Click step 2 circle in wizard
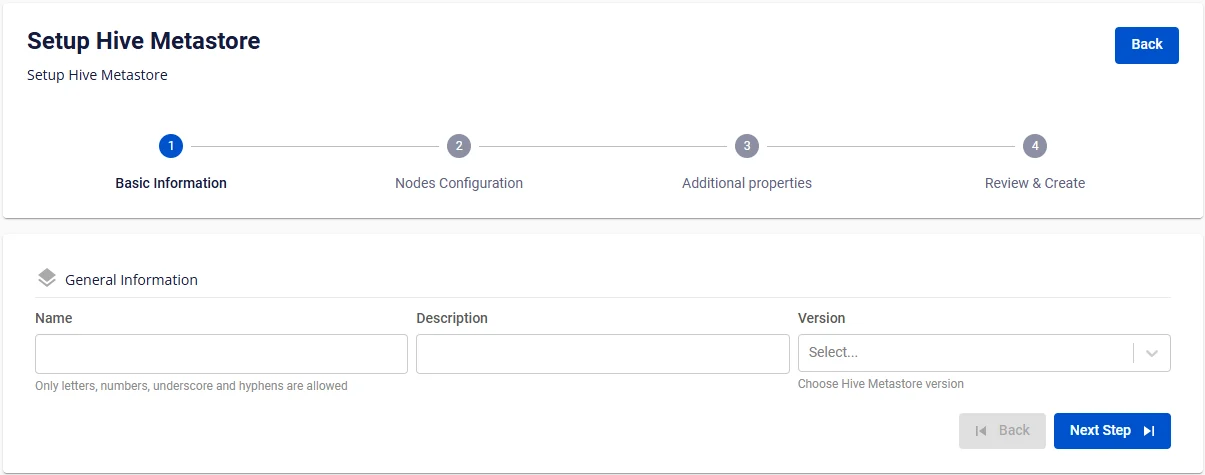The height and width of the screenshot is (475, 1205). pos(459,146)
